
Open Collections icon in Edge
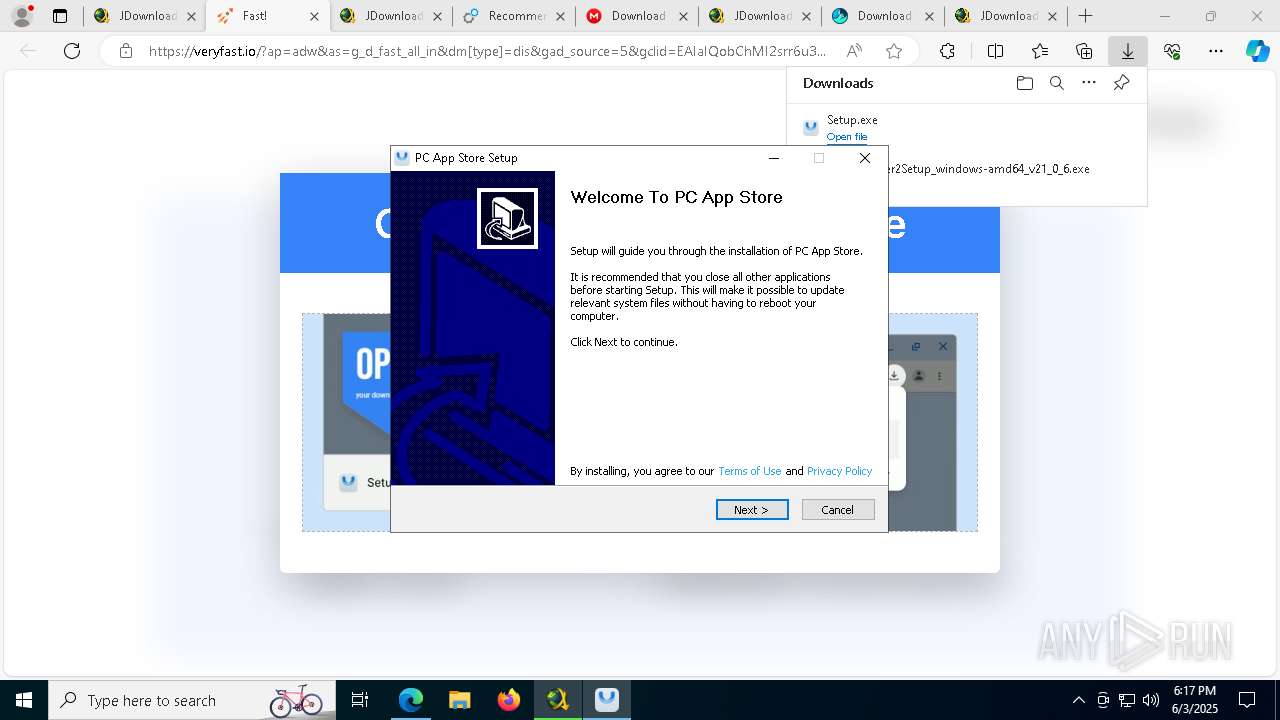1084,51
